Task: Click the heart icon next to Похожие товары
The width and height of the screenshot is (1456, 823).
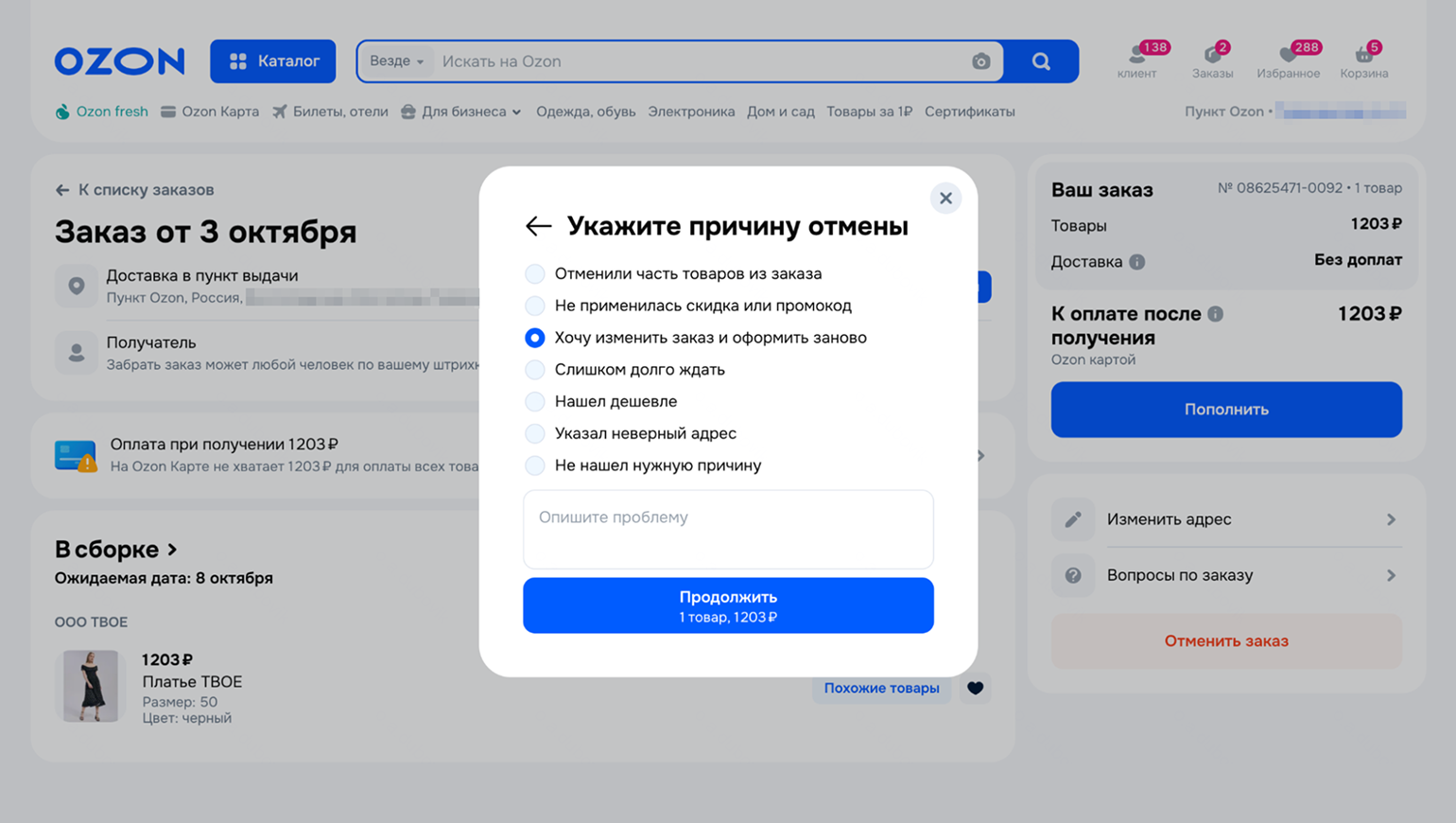Action: point(975,688)
